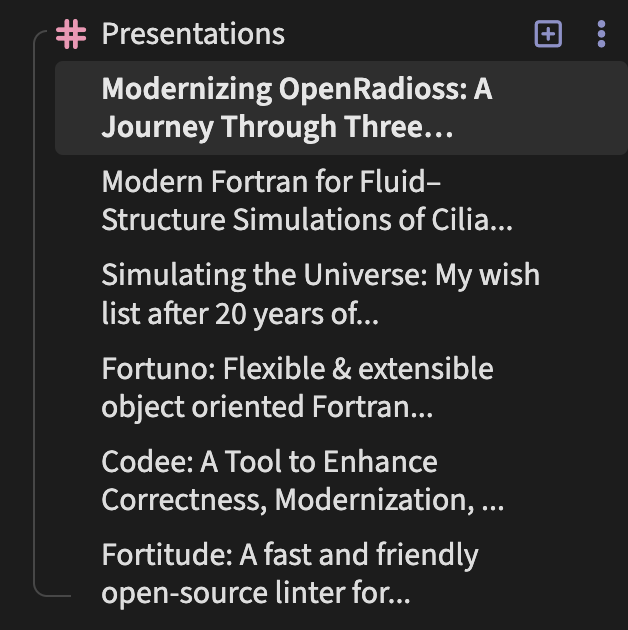Screen dimensions: 628x630
Task: Select the Codee correctness tool topic
Action: pos(302,481)
